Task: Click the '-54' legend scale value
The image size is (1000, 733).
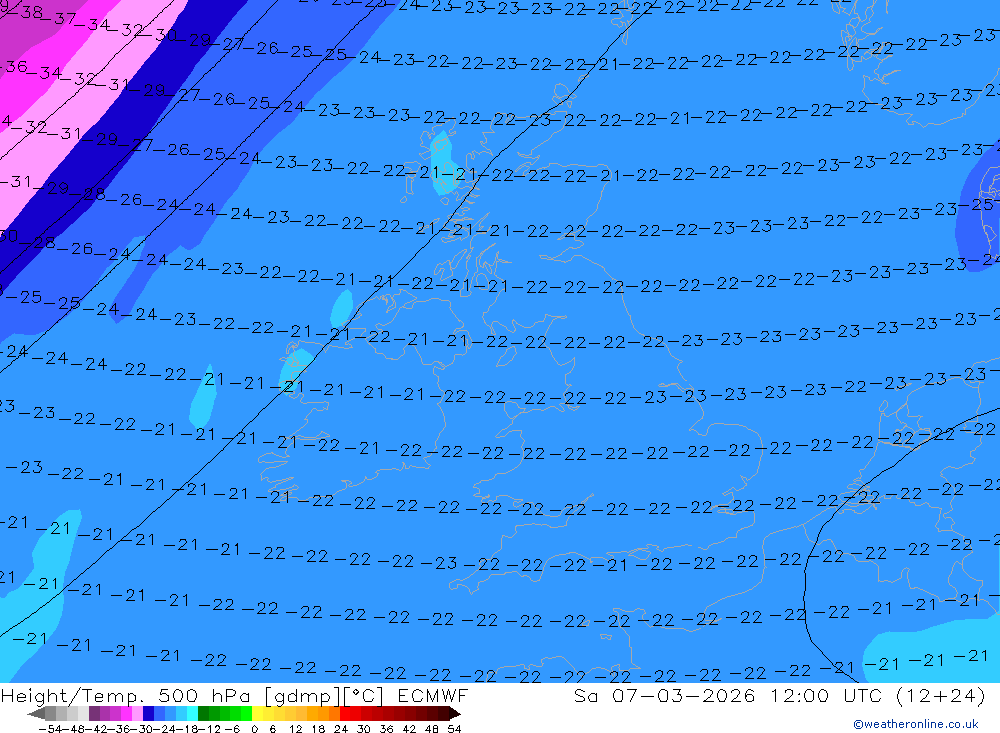Action: click(x=50, y=729)
